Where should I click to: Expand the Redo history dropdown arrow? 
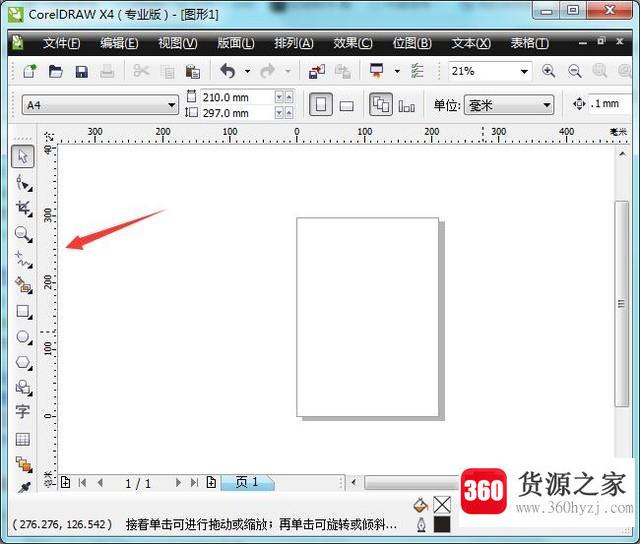coord(288,71)
